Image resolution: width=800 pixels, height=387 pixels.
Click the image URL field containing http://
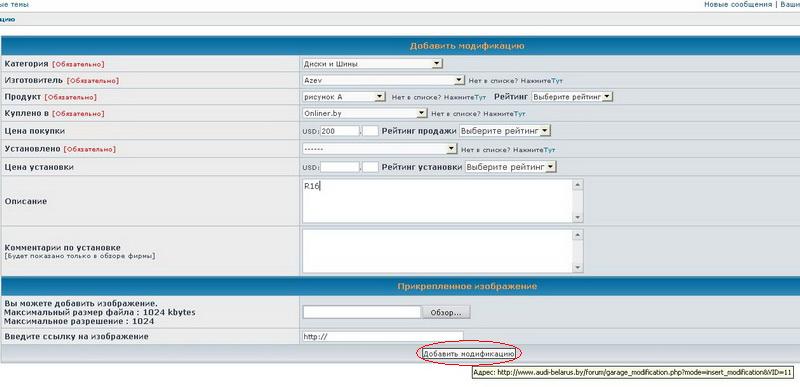click(x=383, y=337)
